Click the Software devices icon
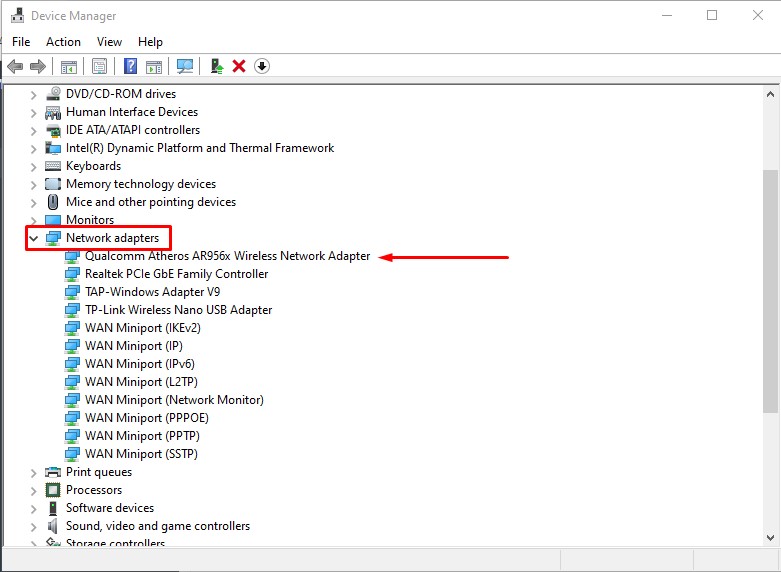Viewport: 781px width, 572px height. click(x=53, y=508)
